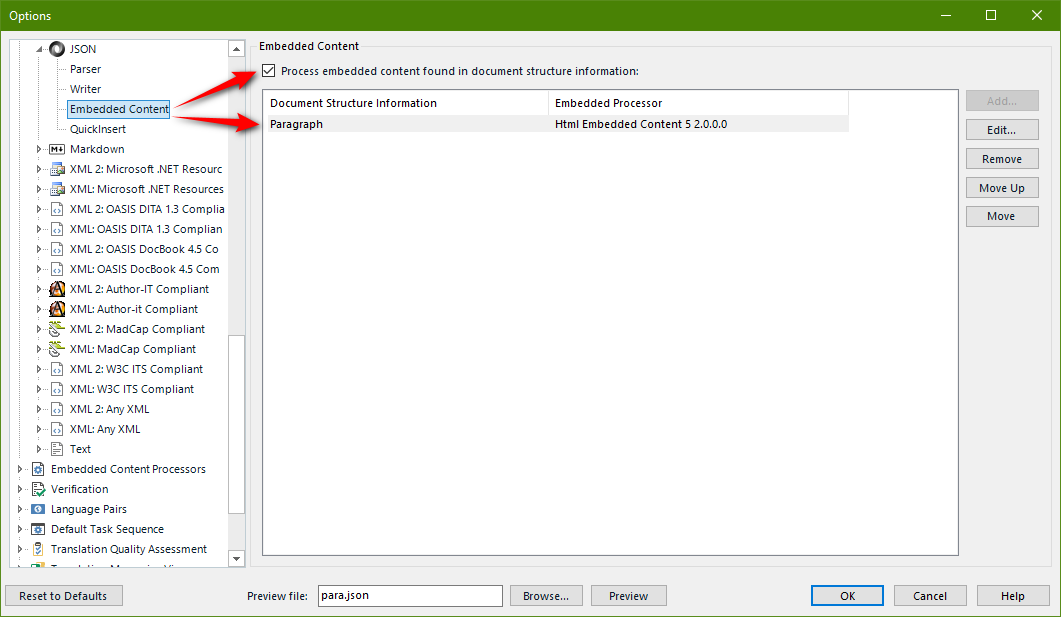Select Parser under JSON
This screenshot has height=617, width=1061.
[x=85, y=69]
